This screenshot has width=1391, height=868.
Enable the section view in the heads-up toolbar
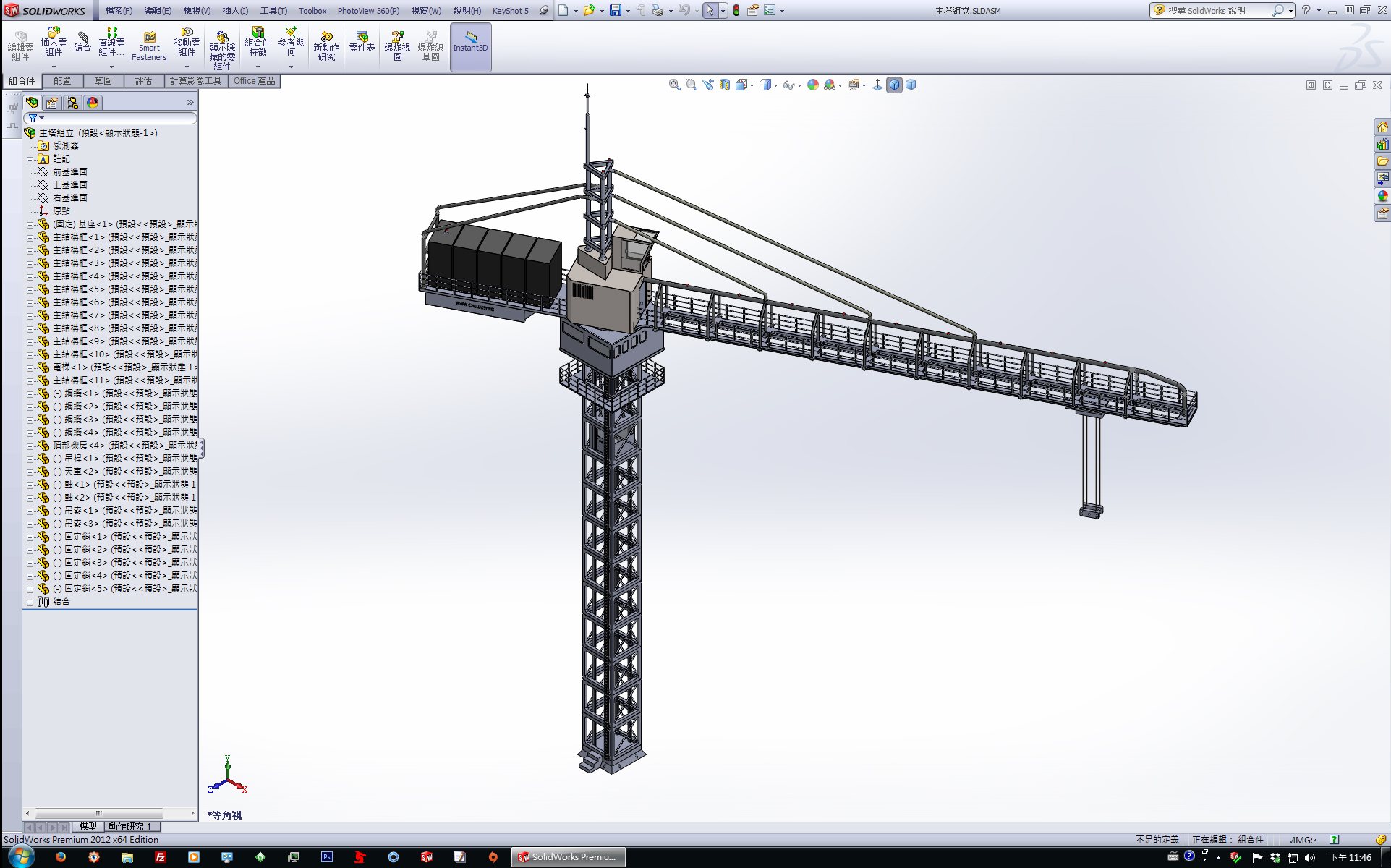coord(724,85)
